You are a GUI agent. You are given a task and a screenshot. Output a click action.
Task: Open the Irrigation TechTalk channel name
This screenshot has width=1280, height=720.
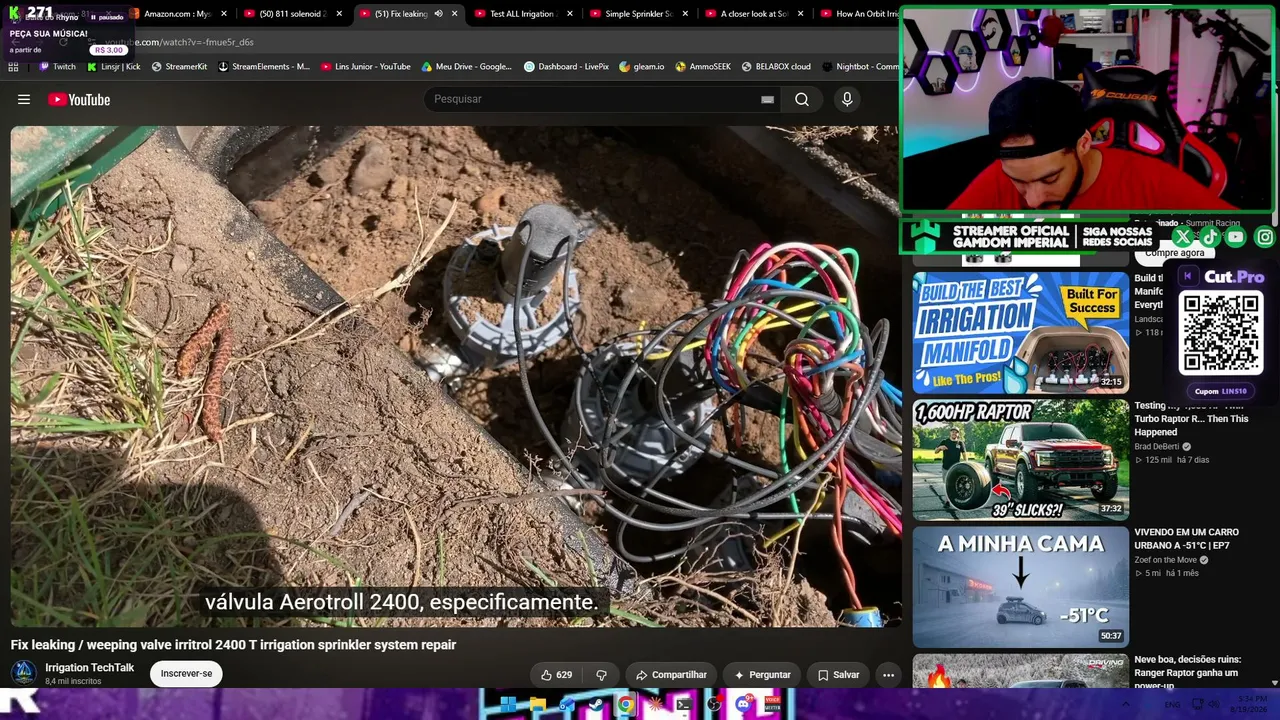(89, 668)
